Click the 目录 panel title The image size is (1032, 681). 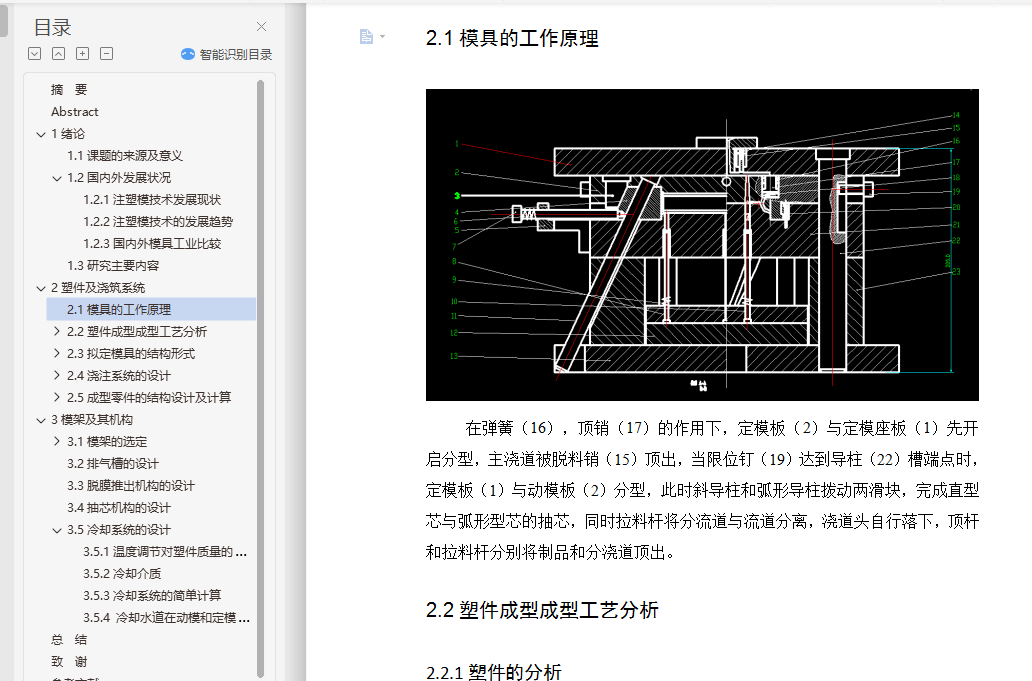[x=52, y=28]
